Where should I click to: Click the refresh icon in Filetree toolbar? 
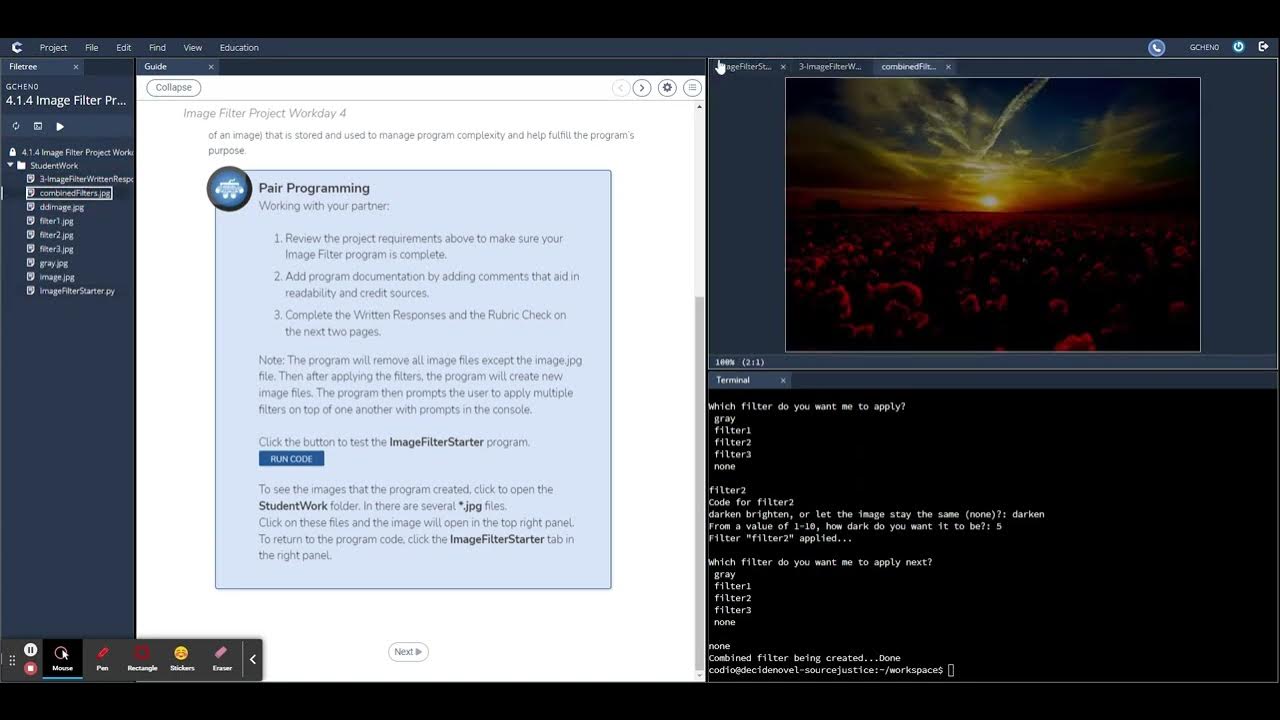coord(16,126)
